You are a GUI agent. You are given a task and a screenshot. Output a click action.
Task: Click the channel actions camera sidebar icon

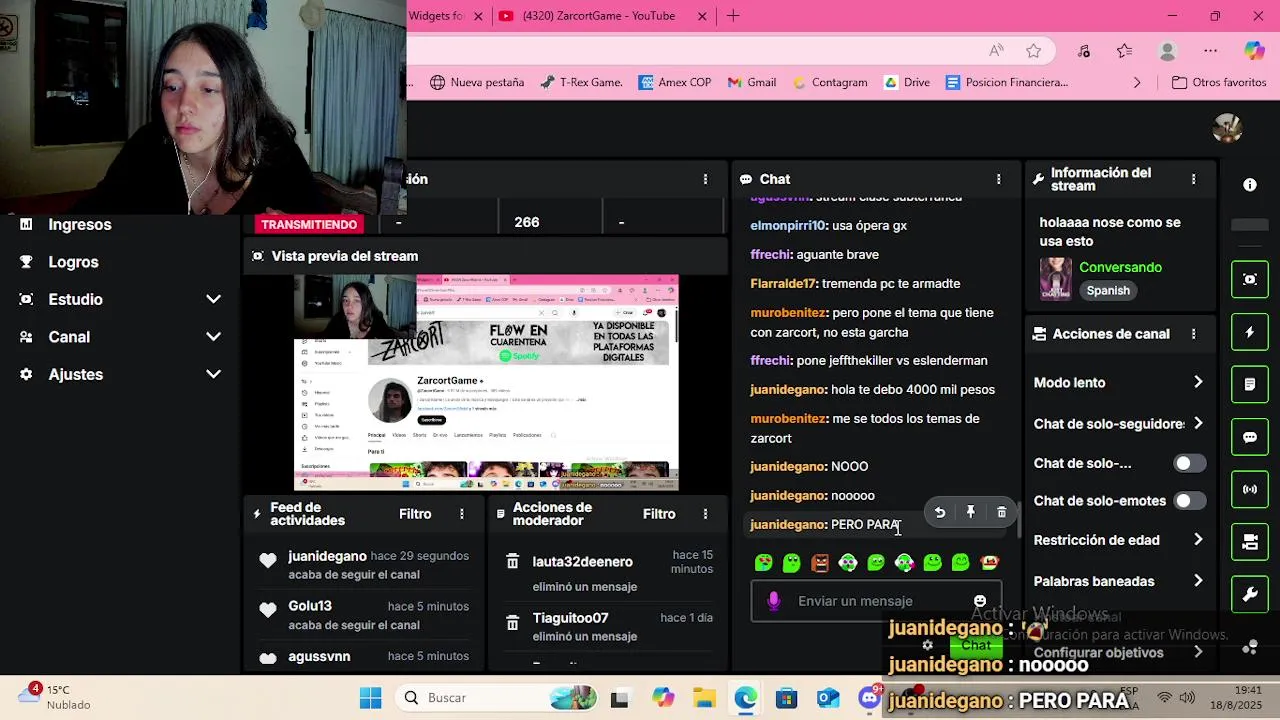[x=1250, y=542]
